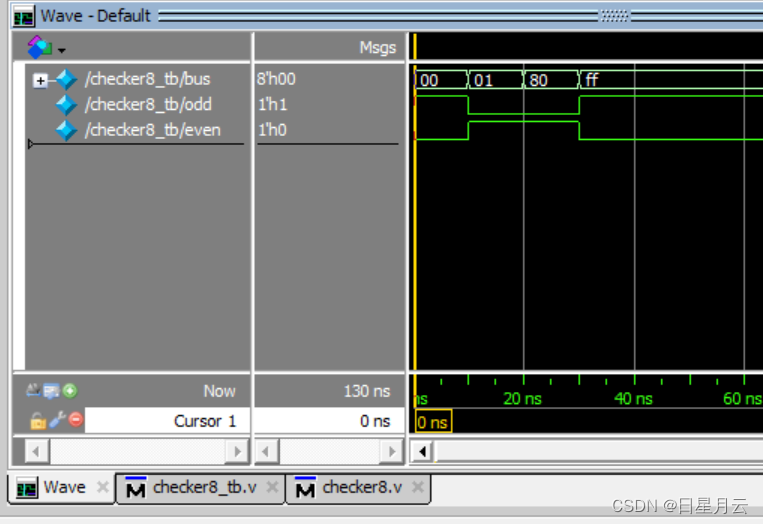Select the /checker8_tb/bus signal name

147,79
